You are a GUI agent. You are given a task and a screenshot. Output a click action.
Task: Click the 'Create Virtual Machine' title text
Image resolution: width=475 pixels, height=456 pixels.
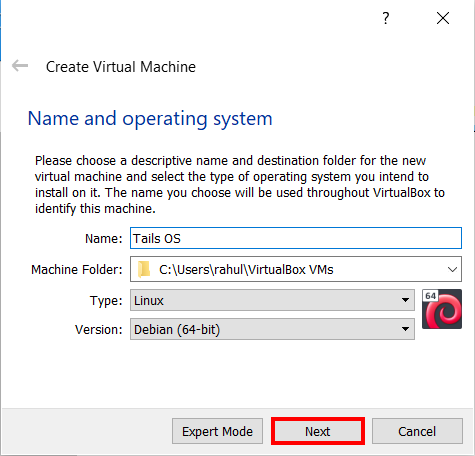pos(121,67)
